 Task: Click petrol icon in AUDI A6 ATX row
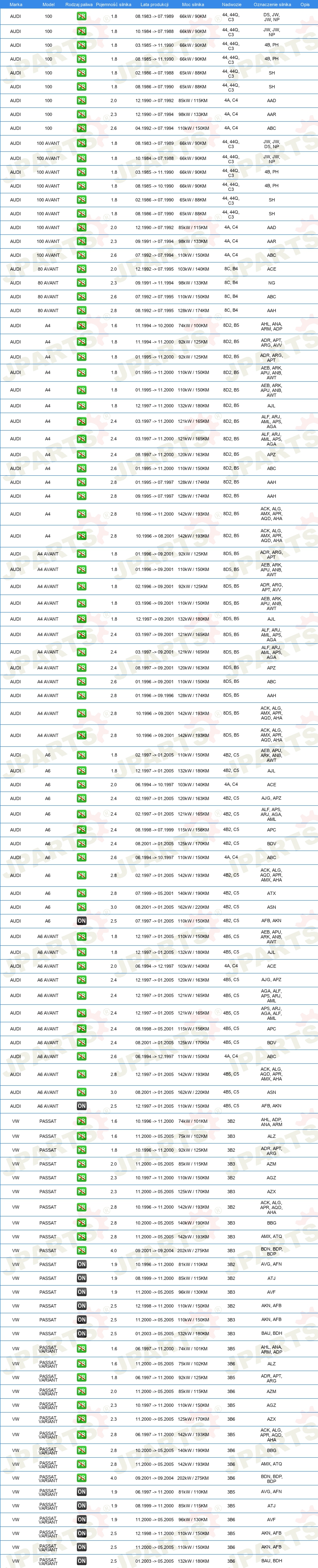(x=81, y=894)
